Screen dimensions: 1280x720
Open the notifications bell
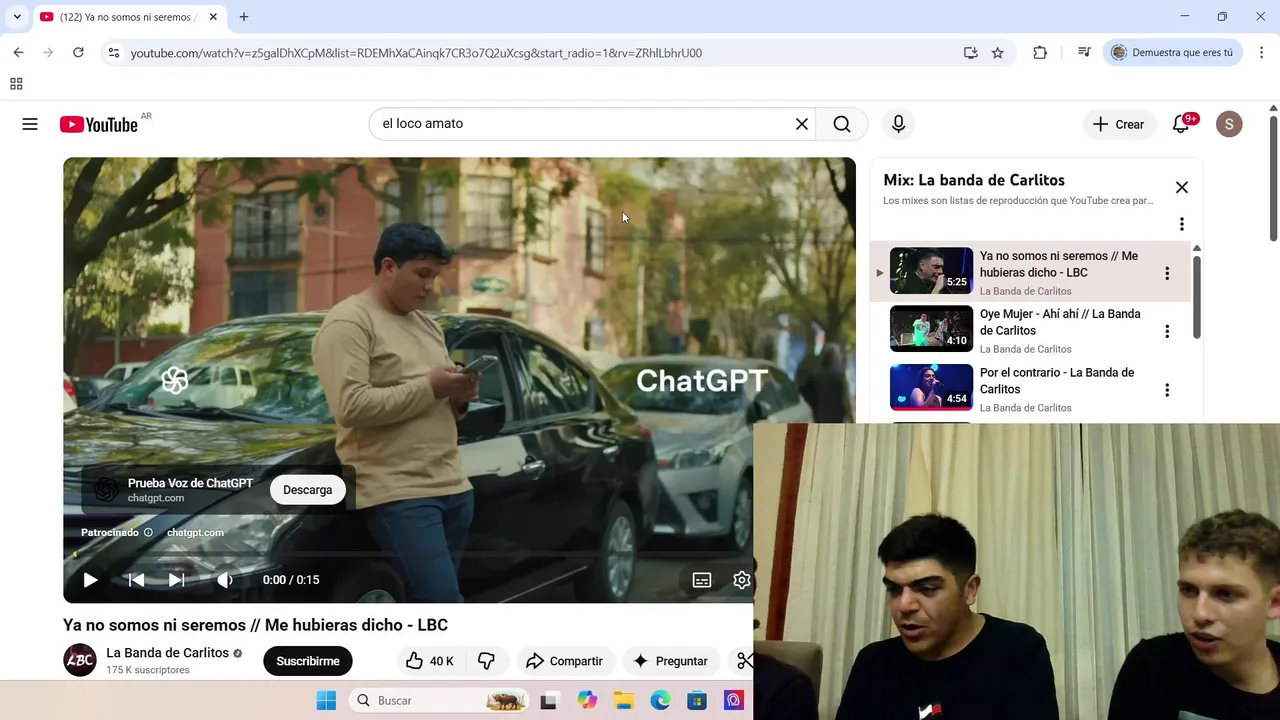(1181, 123)
